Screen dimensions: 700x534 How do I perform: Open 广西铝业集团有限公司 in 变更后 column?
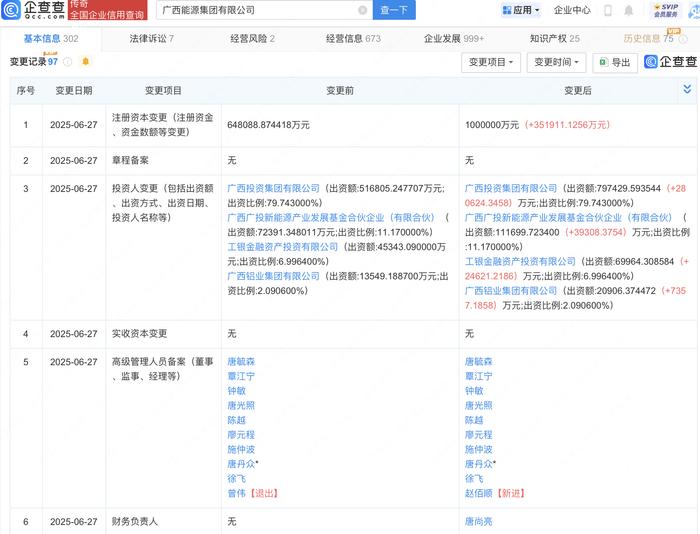pyautogui.click(x=511, y=291)
